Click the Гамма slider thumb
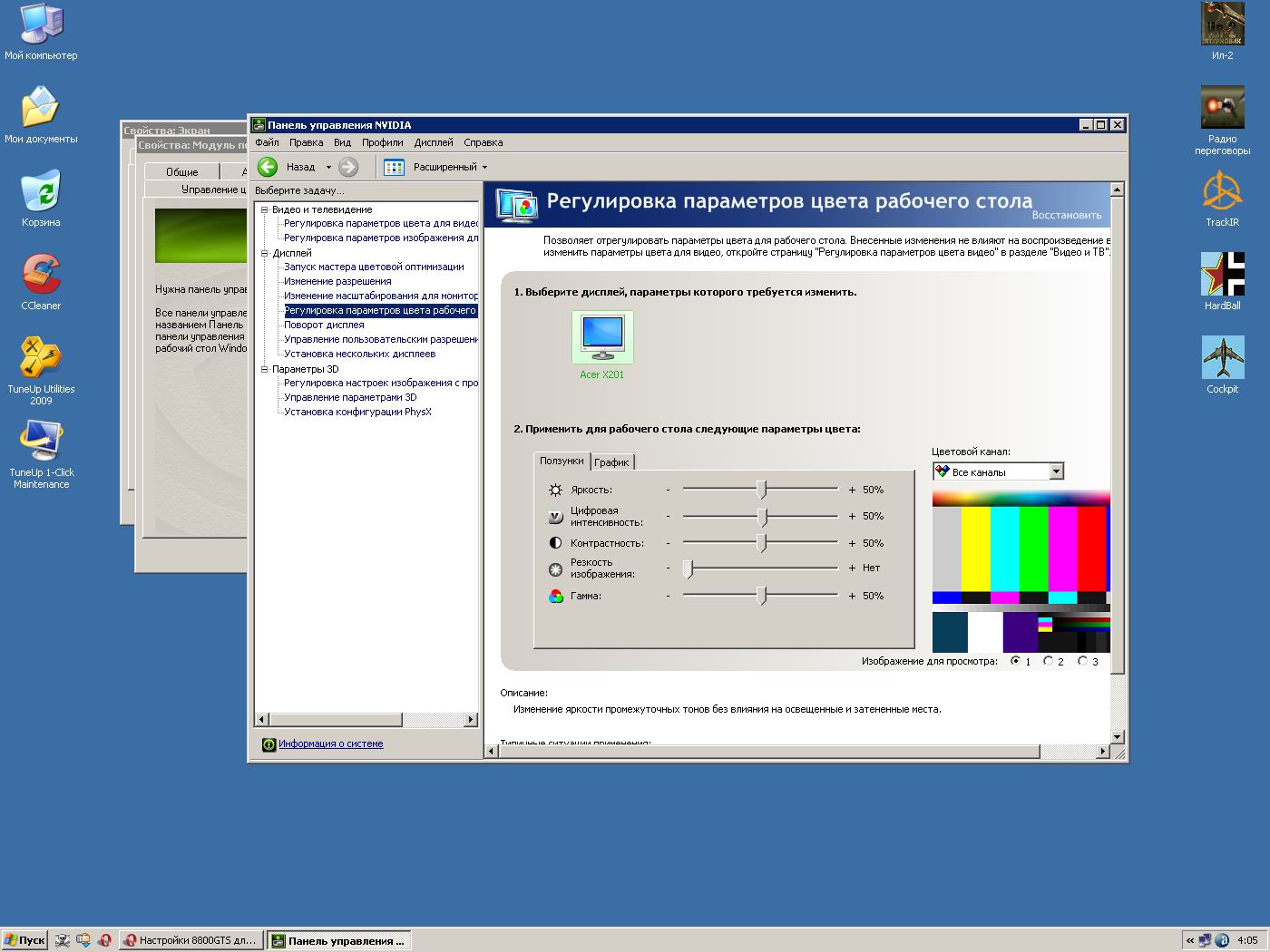The width and height of the screenshot is (1270, 952). pos(762,596)
